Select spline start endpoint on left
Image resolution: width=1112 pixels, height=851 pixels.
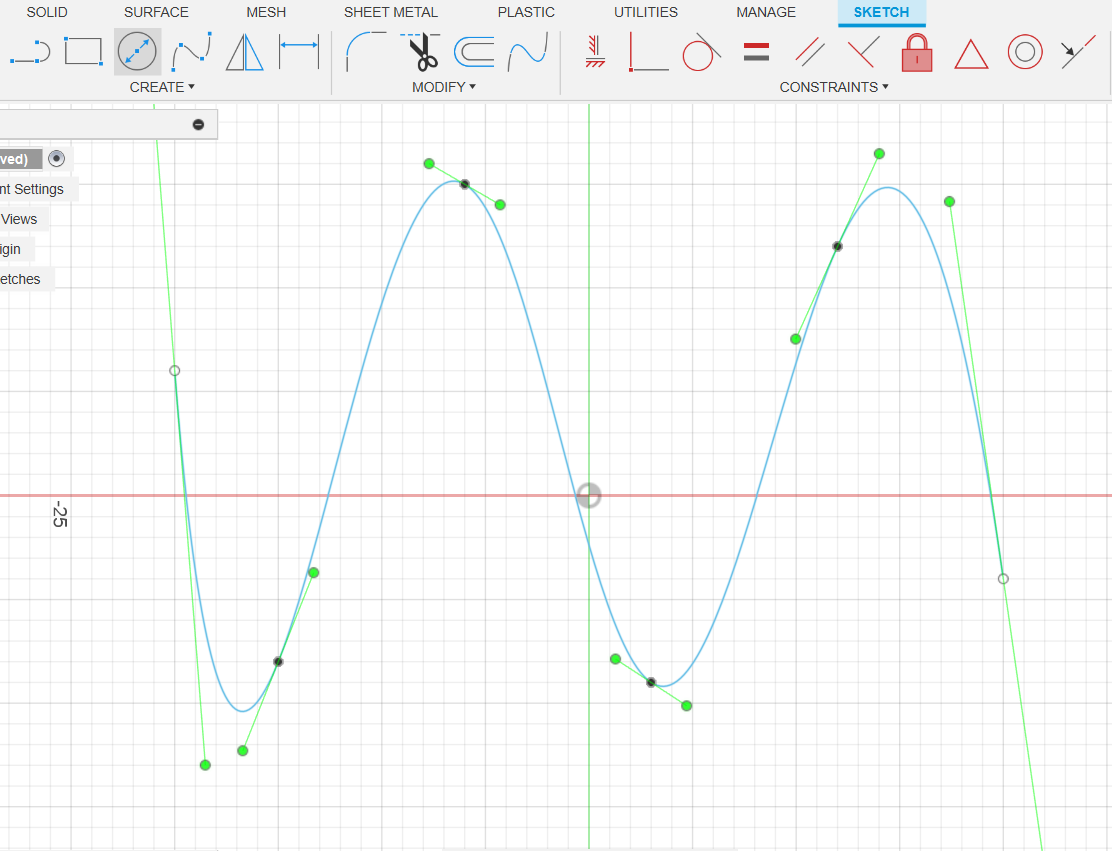click(x=174, y=371)
